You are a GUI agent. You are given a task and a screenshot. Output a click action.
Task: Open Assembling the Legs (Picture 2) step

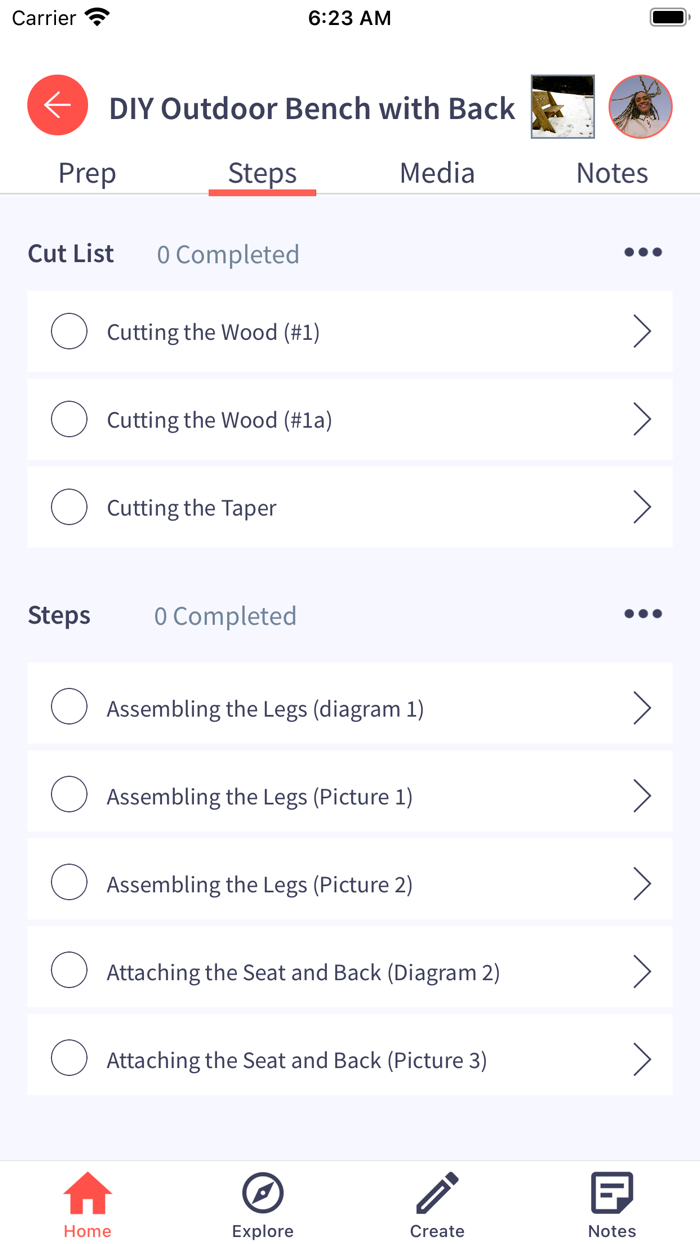(x=260, y=884)
